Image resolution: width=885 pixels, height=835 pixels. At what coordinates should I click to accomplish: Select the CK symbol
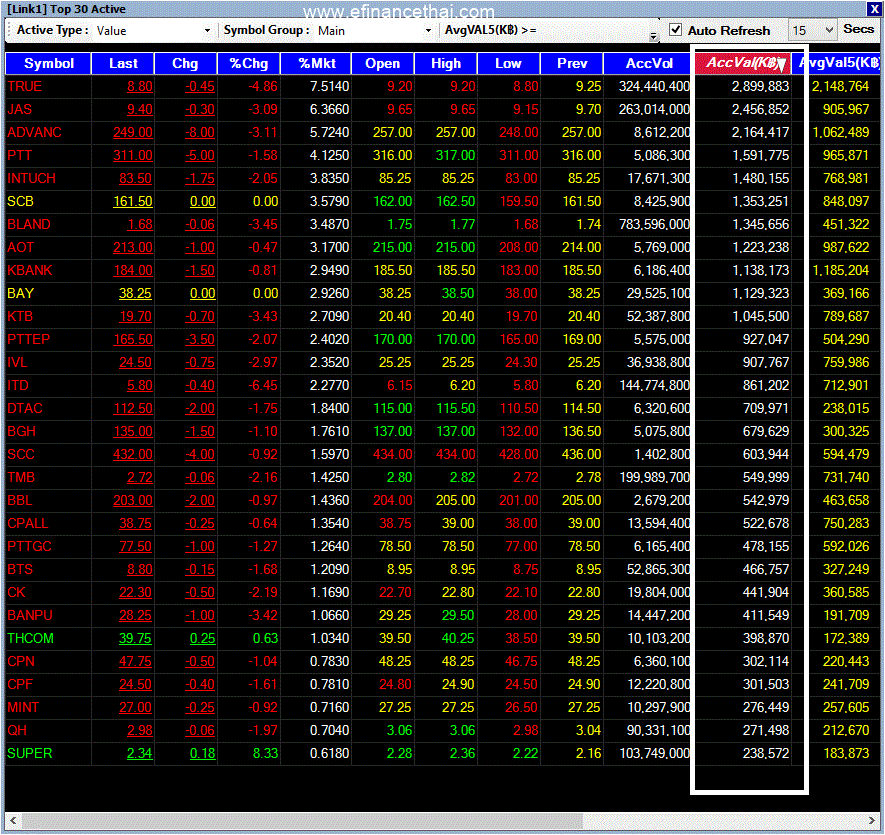(x=16, y=593)
